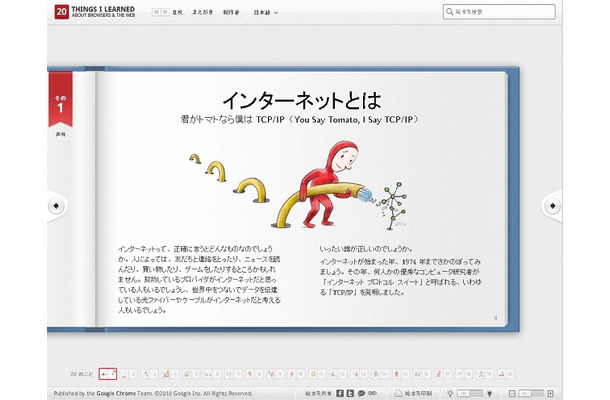This screenshot has width=610, height=400.
Task: Click the dark light bulb icon
Action: [x=490, y=393]
